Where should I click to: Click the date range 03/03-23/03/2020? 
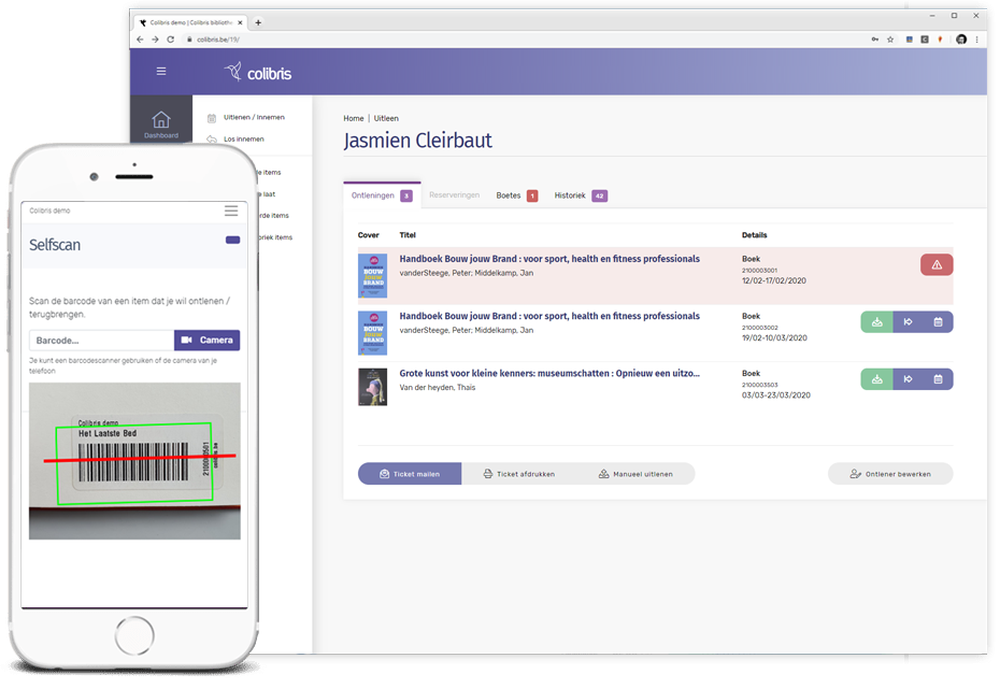point(776,395)
